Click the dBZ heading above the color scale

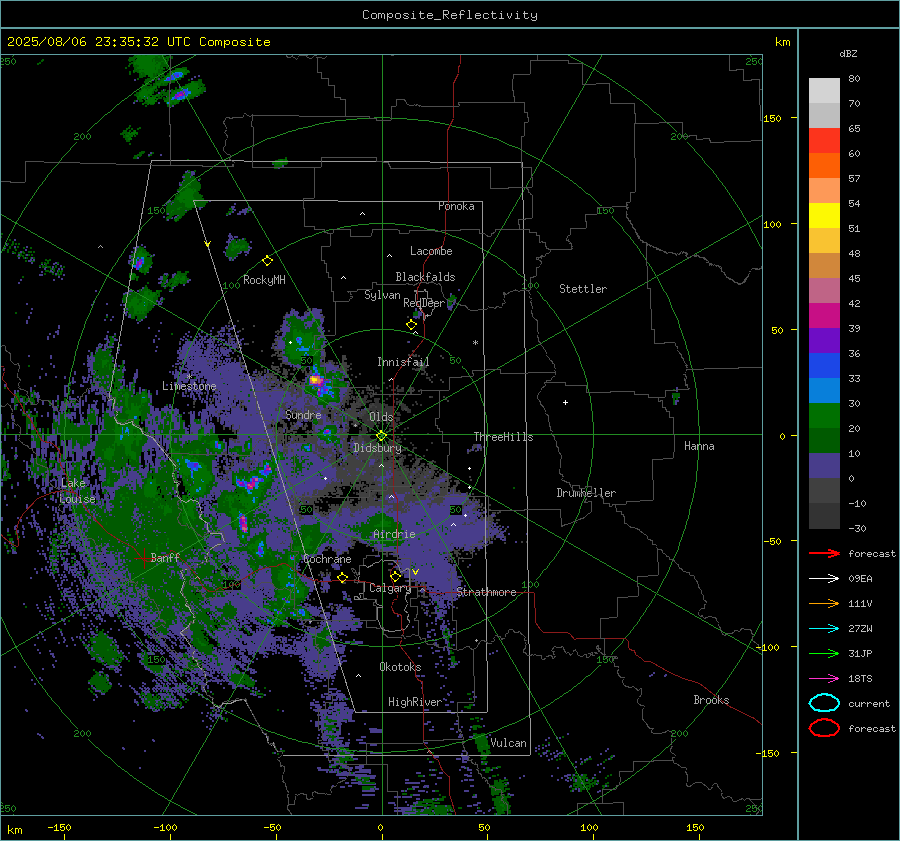pos(848,54)
